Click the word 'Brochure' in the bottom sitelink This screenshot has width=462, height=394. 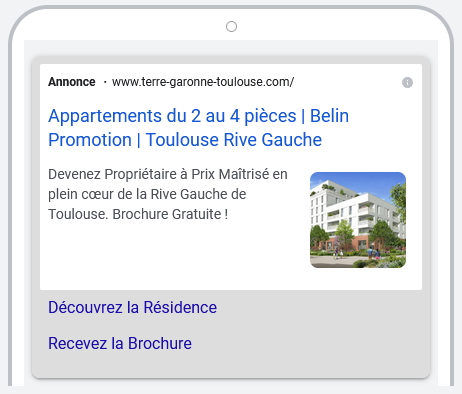tap(160, 343)
